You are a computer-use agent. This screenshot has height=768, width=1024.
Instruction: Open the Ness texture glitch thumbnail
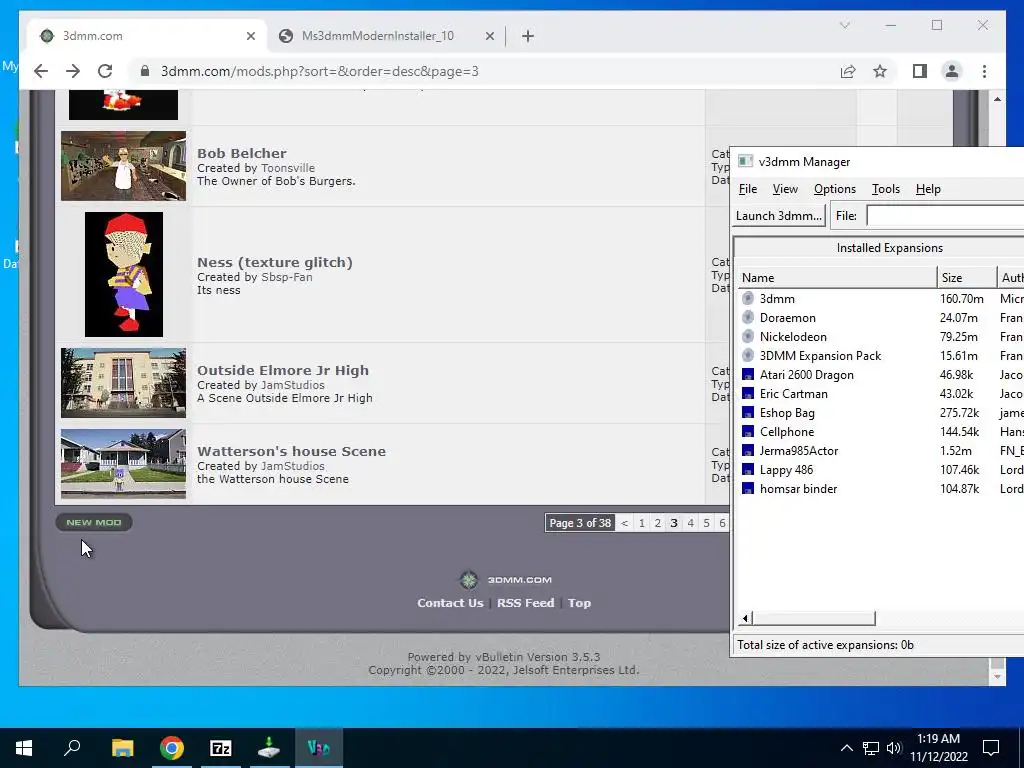point(124,274)
